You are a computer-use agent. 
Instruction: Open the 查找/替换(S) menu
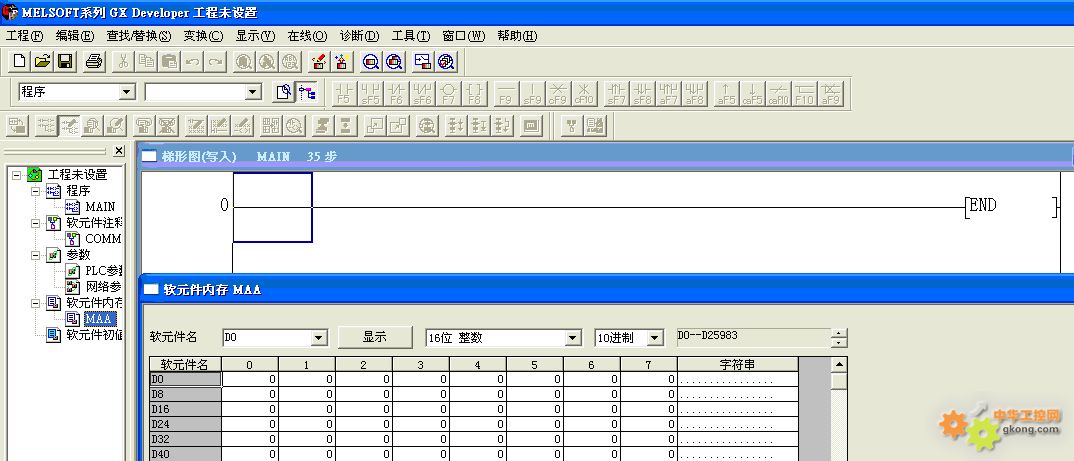[x=138, y=36]
